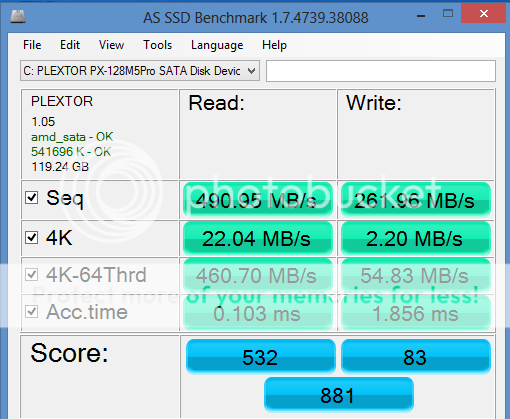This screenshot has height=419, width=510.
Task: Click the 119.24 GB capacity text
Action: point(60,166)
